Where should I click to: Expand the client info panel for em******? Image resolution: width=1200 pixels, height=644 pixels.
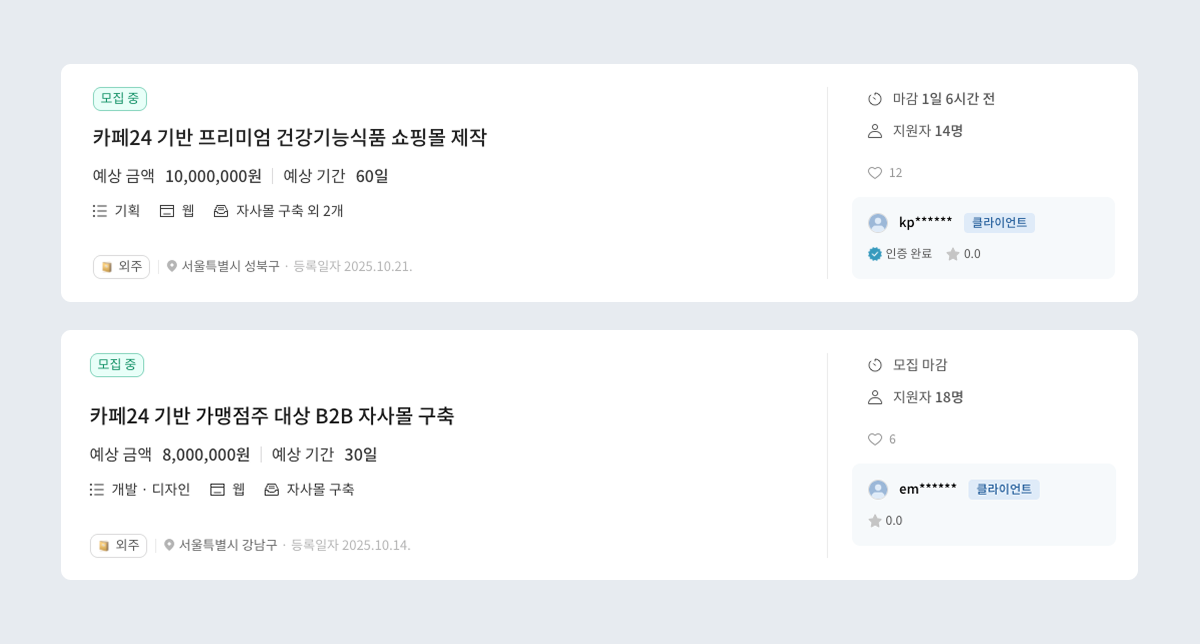(983, 504)
